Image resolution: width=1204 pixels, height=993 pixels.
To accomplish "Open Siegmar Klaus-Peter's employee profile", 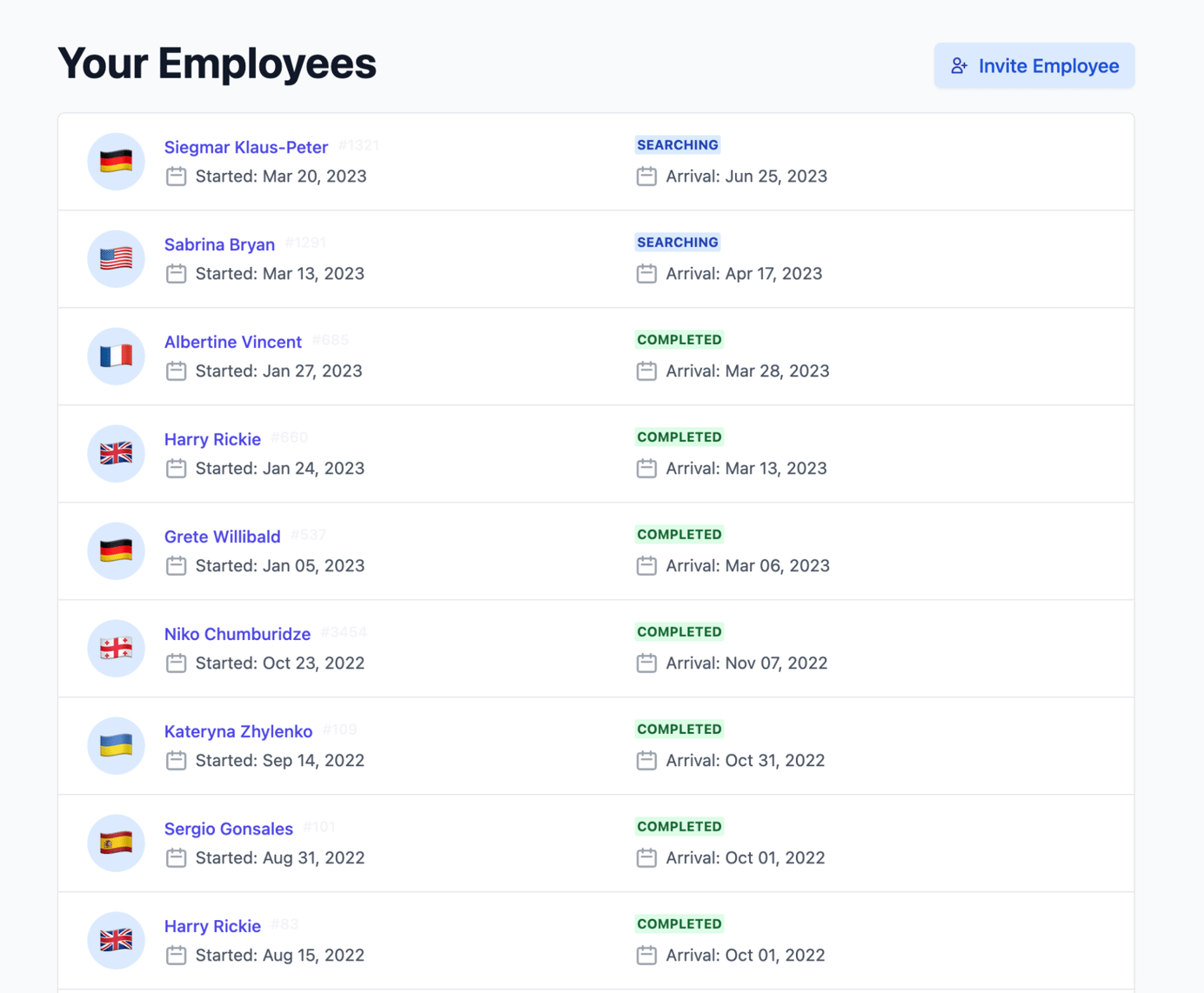I will 245,147.
